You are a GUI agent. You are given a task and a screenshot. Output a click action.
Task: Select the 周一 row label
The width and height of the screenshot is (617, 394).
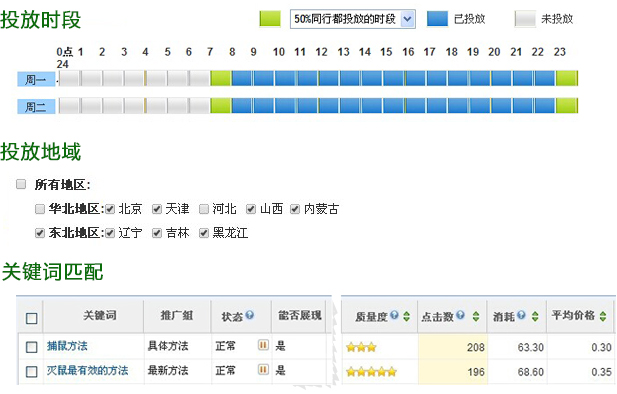tap(36, 79)
